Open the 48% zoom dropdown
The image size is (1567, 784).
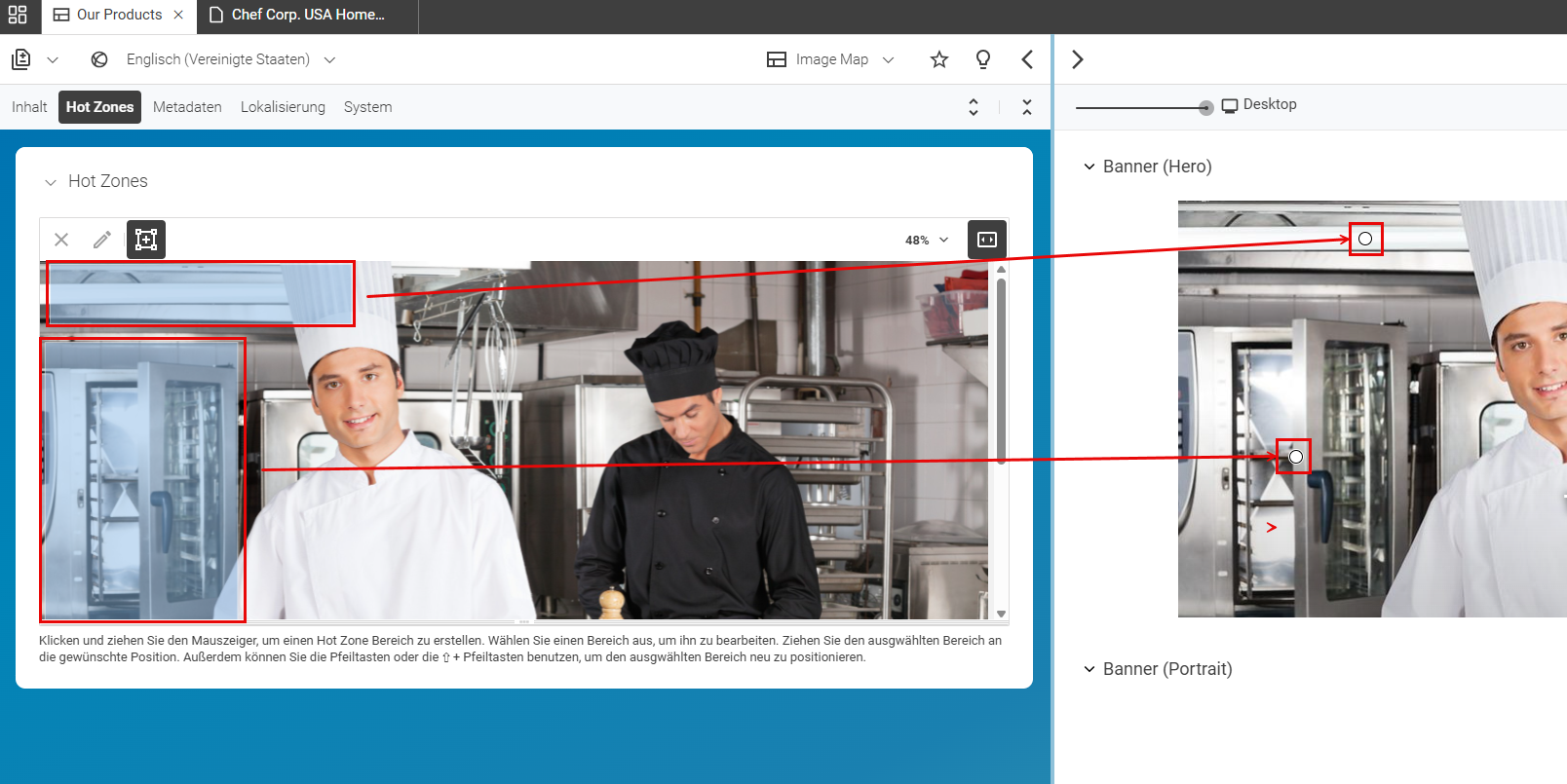pyautogui.click(x=927, y=240)
